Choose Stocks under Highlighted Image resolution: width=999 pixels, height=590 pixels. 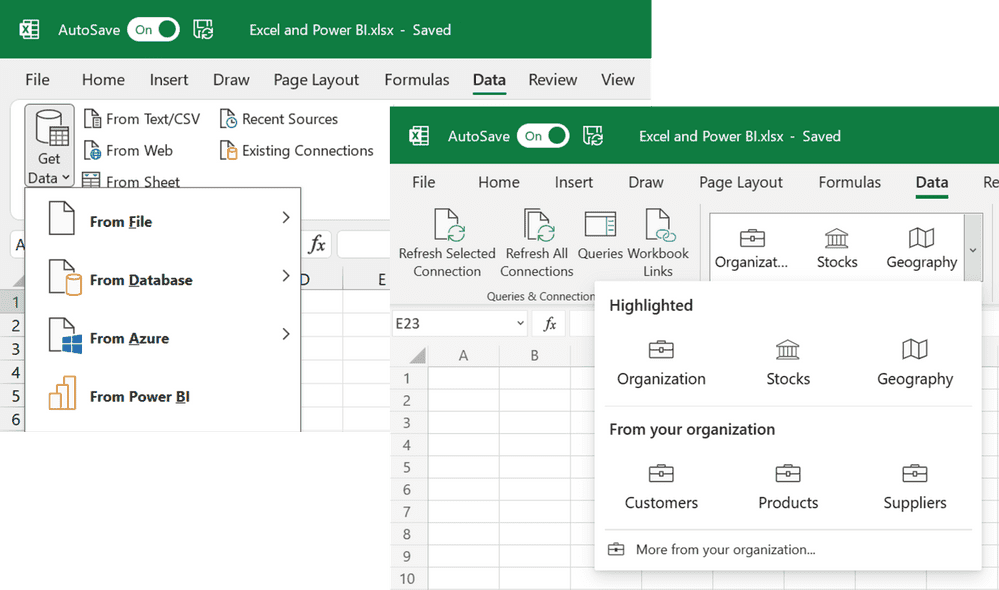tap(788, 363)
